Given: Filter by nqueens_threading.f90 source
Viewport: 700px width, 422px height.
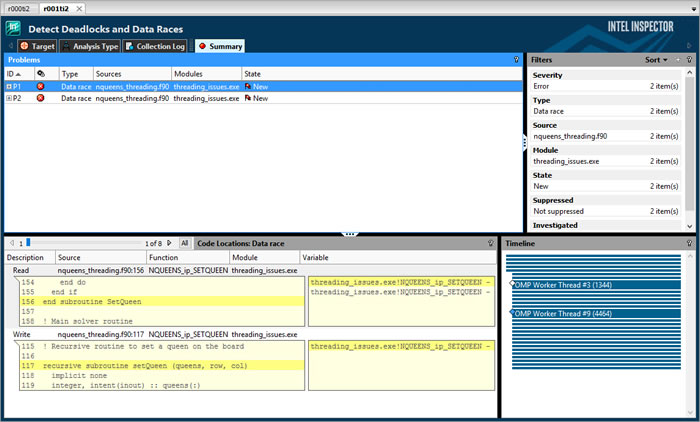Looking at the screenshot, I should 570,136.
